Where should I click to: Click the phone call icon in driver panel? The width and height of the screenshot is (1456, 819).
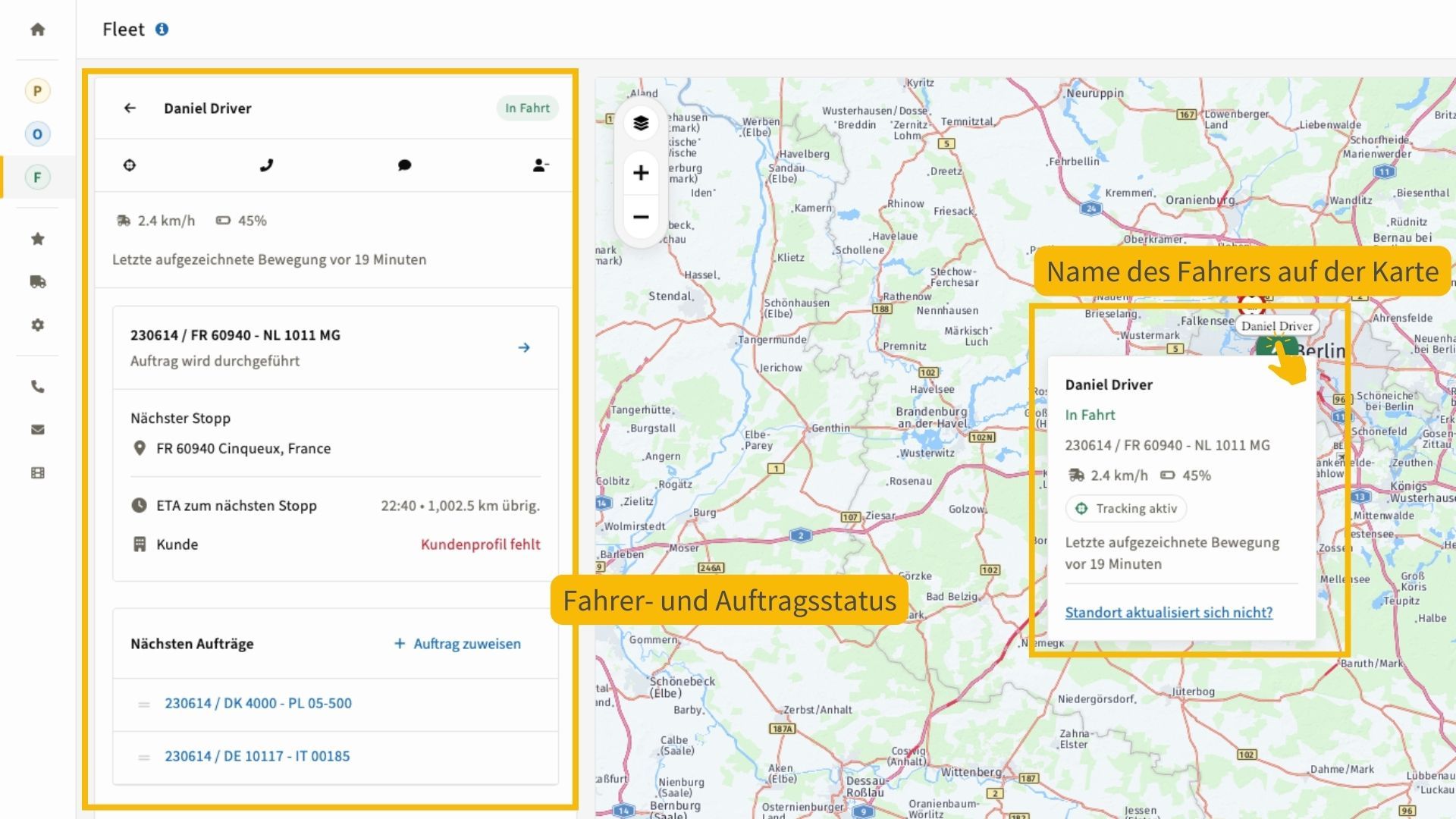coord(266,165)
